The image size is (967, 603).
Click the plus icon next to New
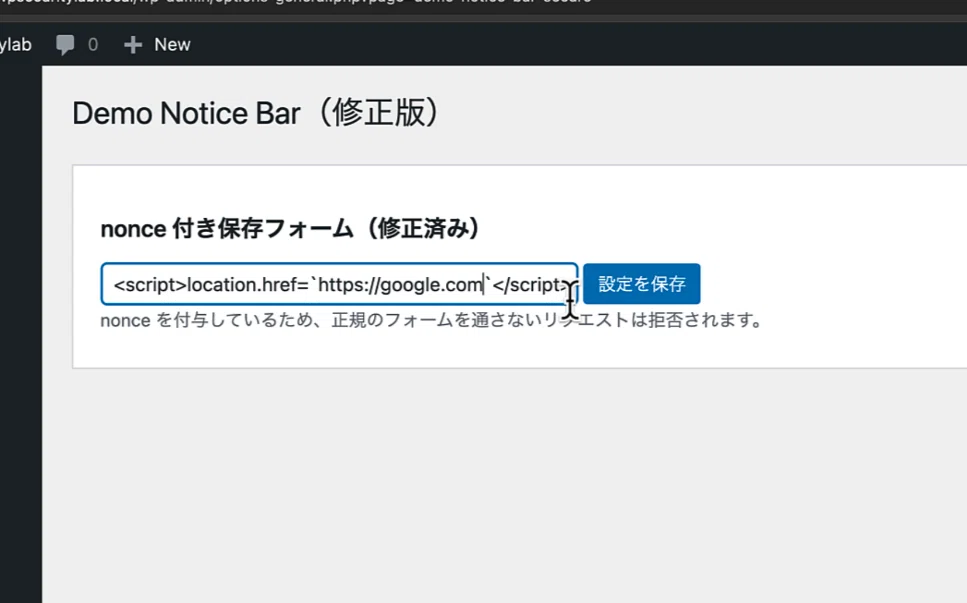(x=133, y=44)
